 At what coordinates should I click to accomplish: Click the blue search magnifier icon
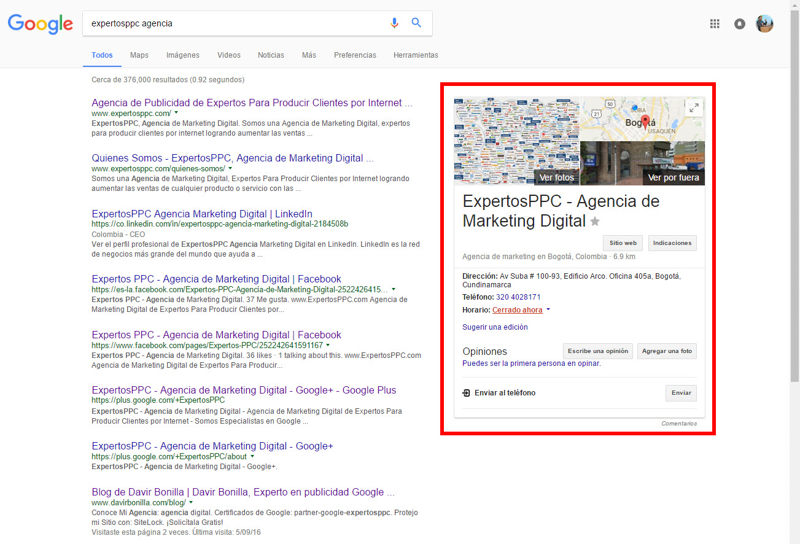pyautogui.click(x=416, y=23)
